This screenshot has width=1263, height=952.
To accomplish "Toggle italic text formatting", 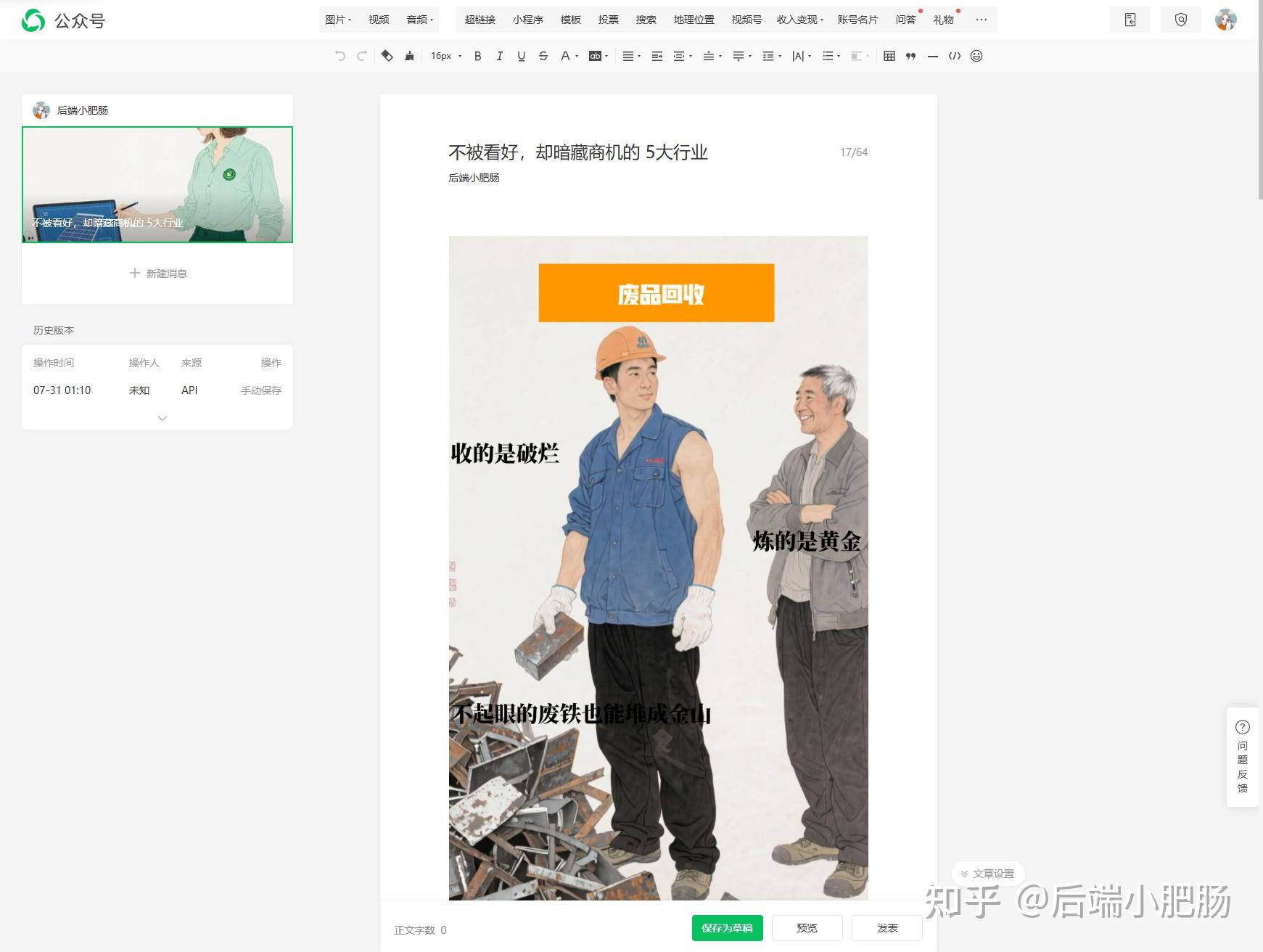I will [x=499, y=56].
